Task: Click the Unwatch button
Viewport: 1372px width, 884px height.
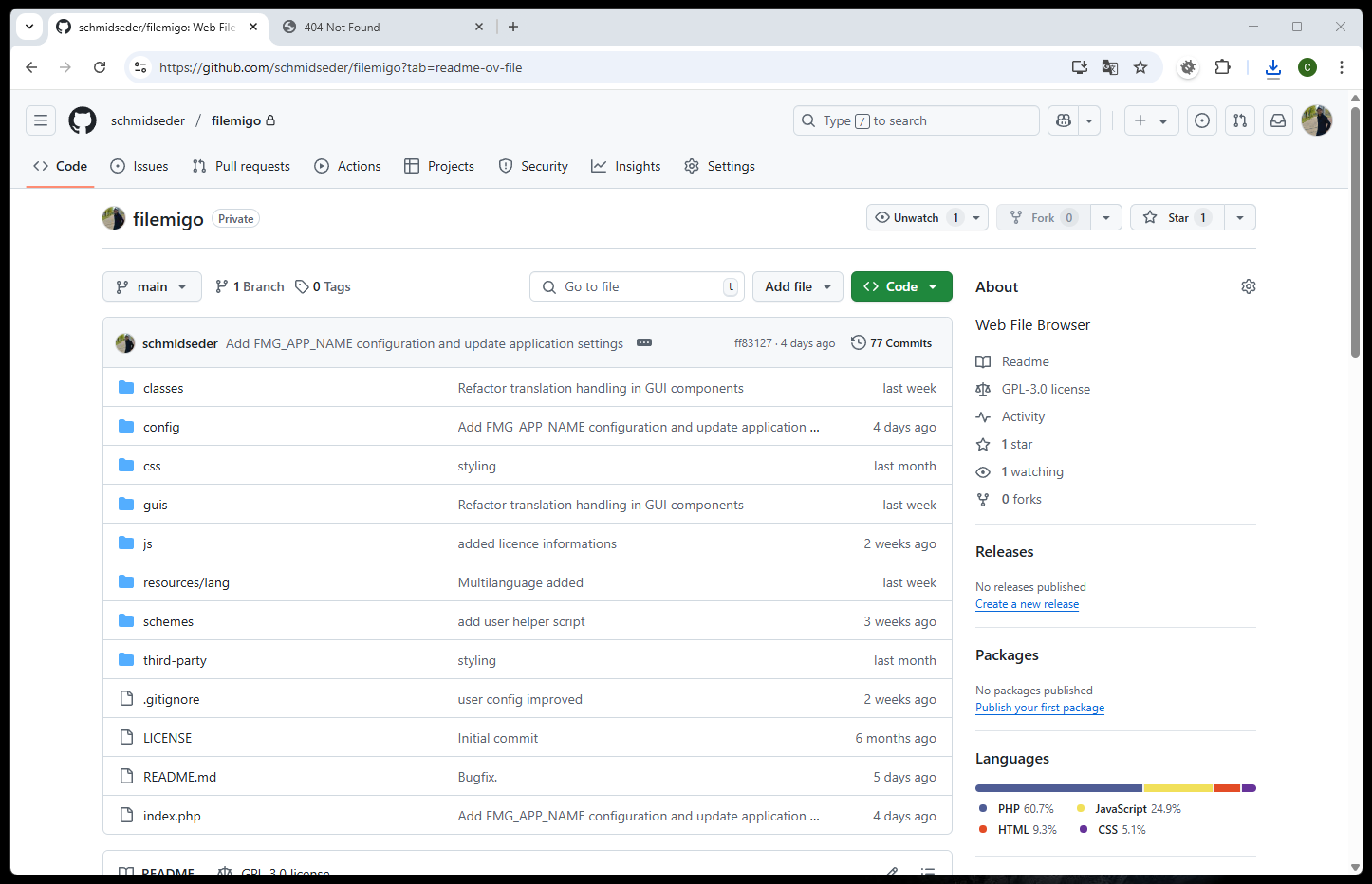Action: click(917, 217)
